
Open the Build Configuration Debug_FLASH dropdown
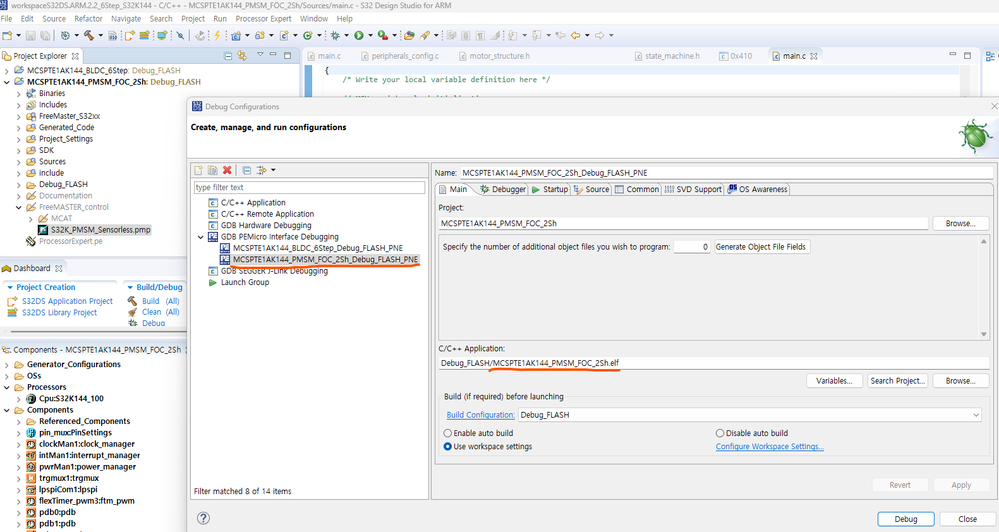click(x=975, y=415)
